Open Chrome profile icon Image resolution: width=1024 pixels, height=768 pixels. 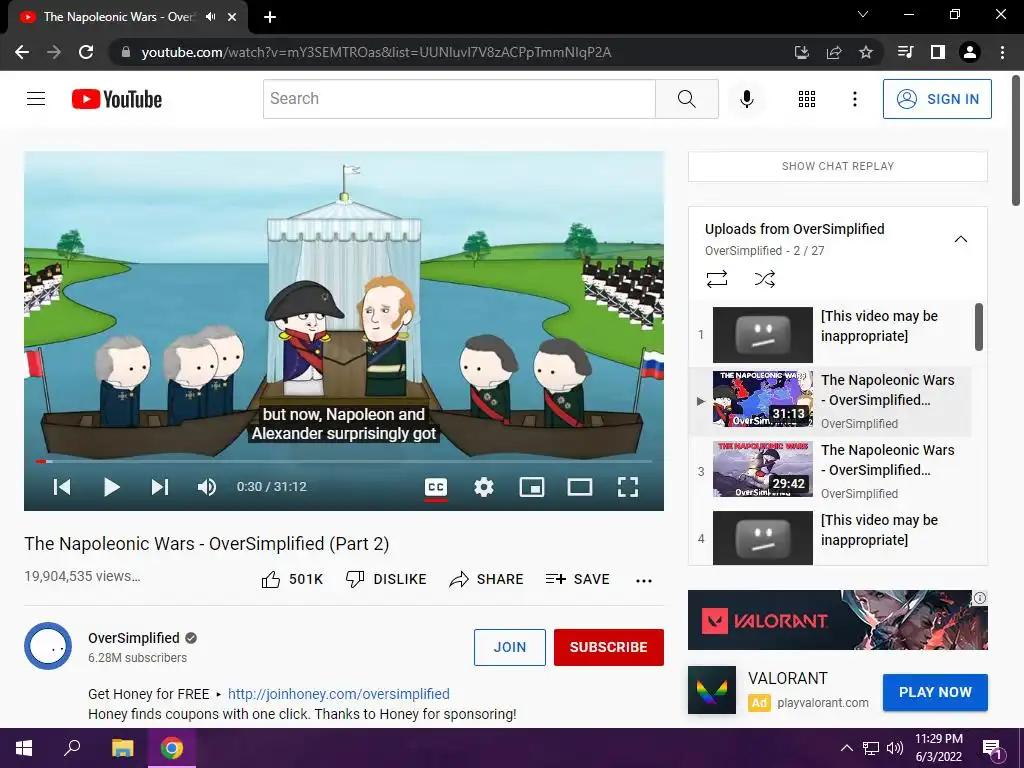970,52
